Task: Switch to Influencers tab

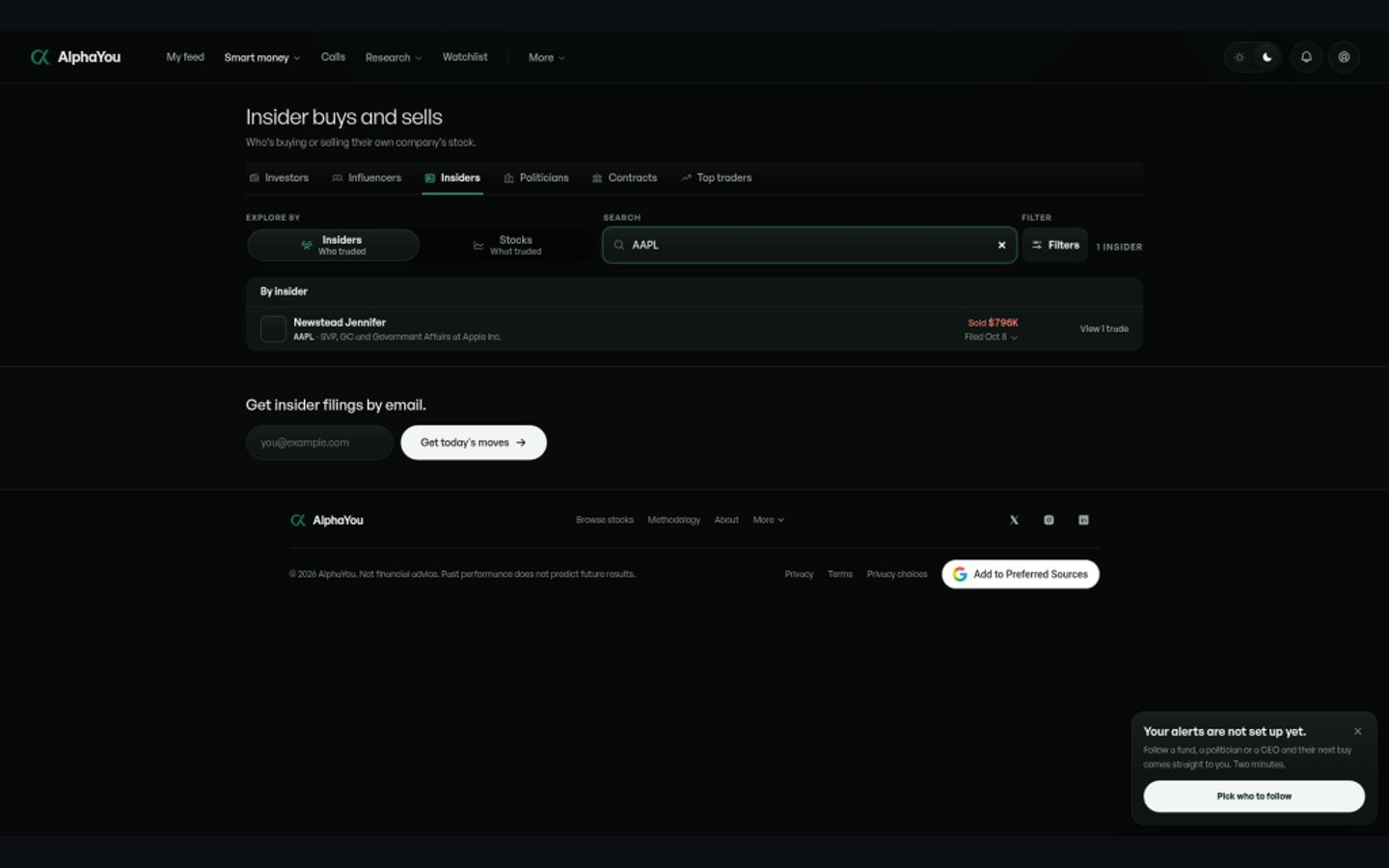Action: pyautogui.click(x=367, y=177)
